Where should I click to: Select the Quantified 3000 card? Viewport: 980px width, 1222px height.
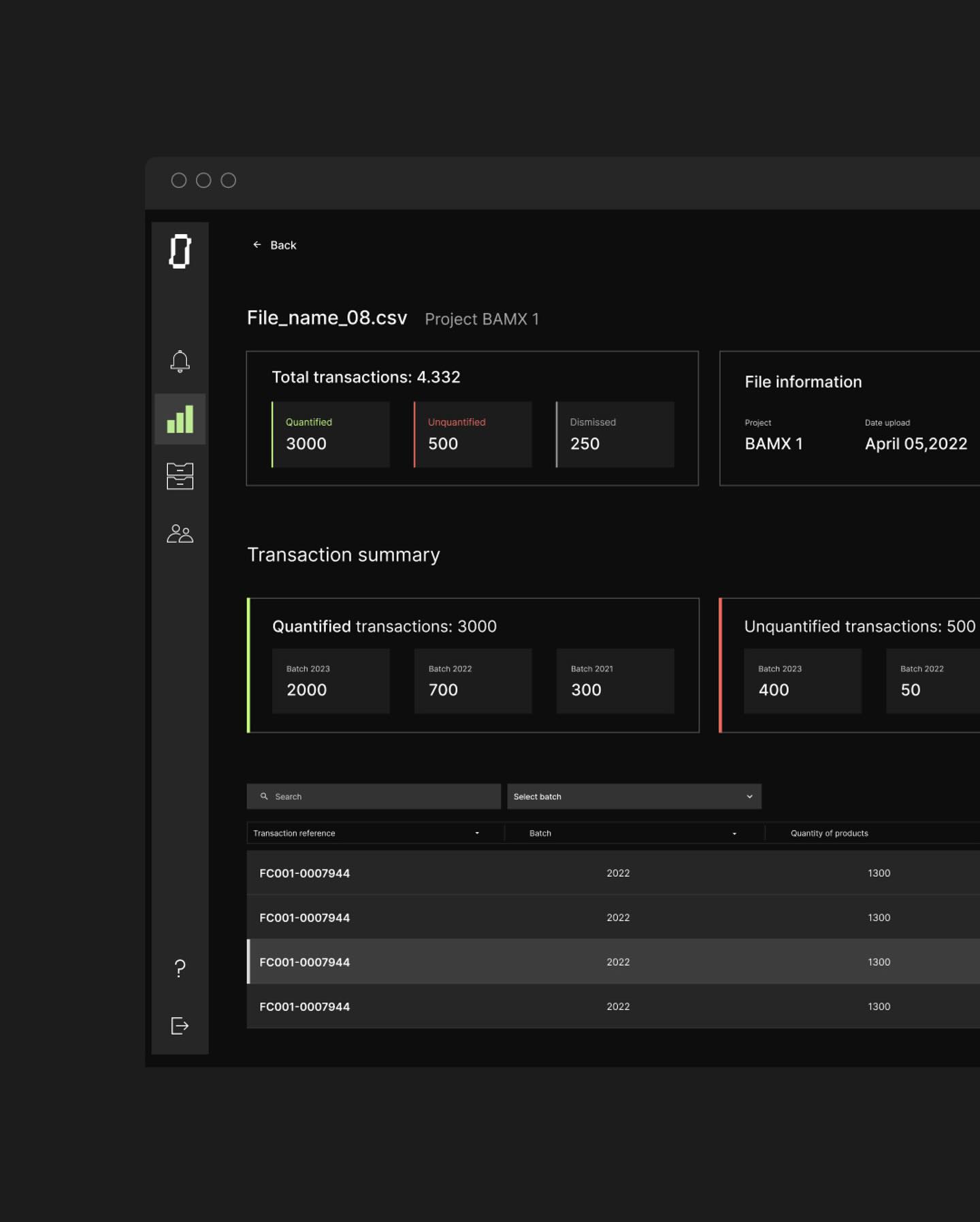[331, 434]
